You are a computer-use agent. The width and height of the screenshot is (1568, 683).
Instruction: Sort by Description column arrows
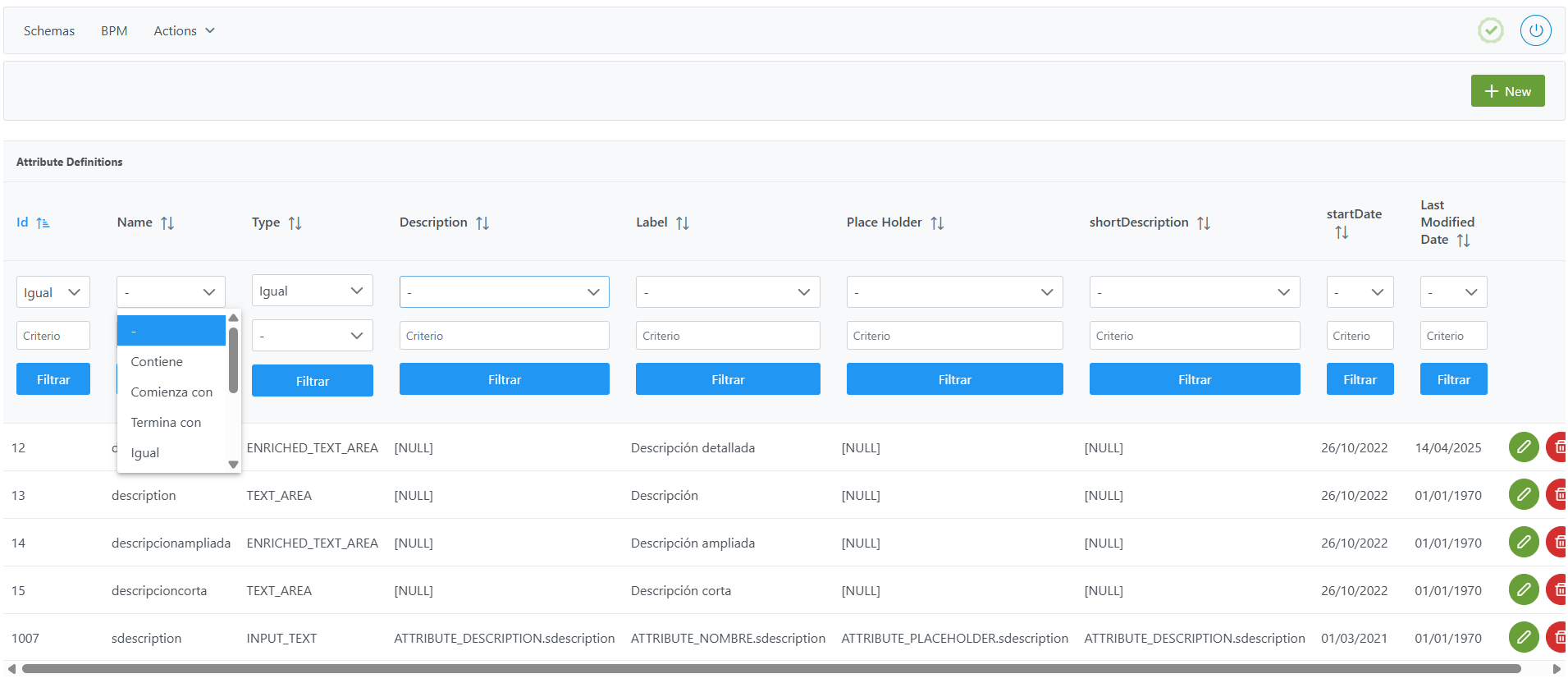(x=482, y=222)
